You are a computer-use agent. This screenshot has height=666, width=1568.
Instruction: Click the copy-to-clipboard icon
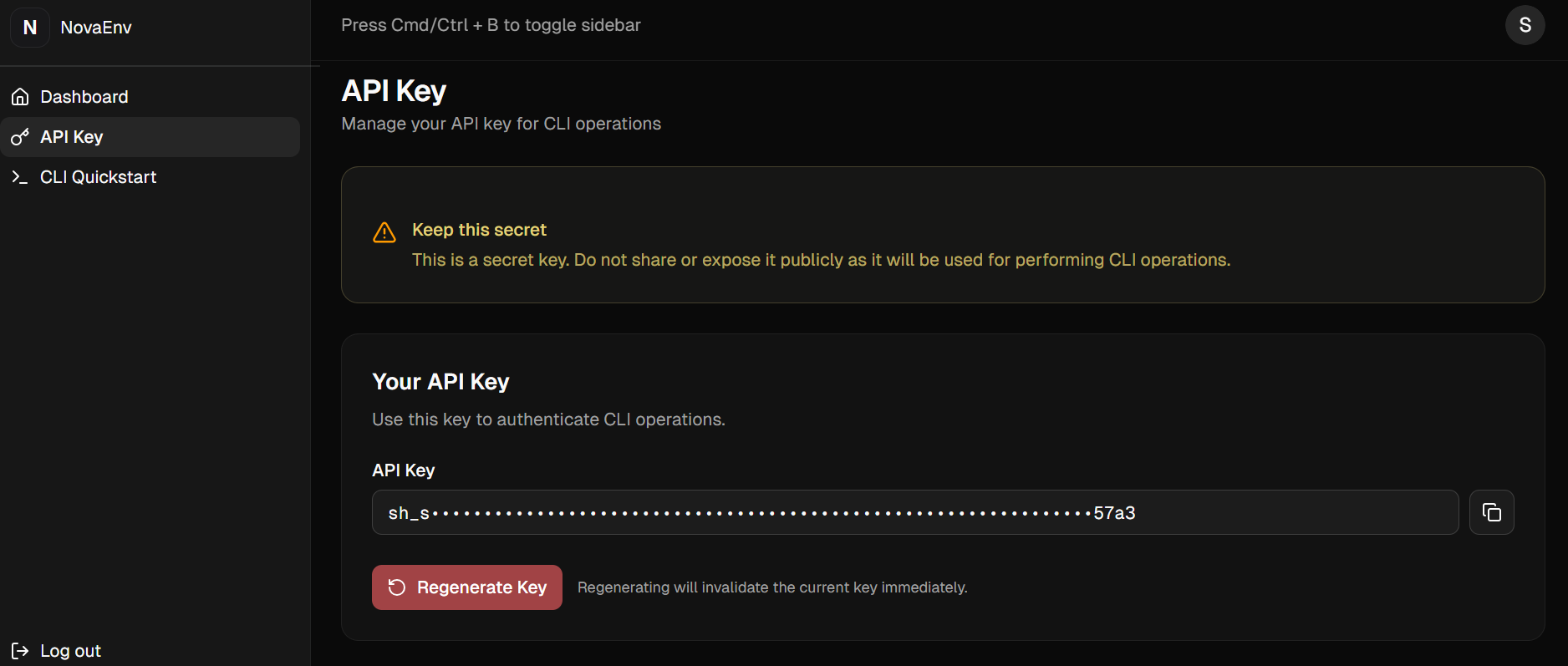1491,511
